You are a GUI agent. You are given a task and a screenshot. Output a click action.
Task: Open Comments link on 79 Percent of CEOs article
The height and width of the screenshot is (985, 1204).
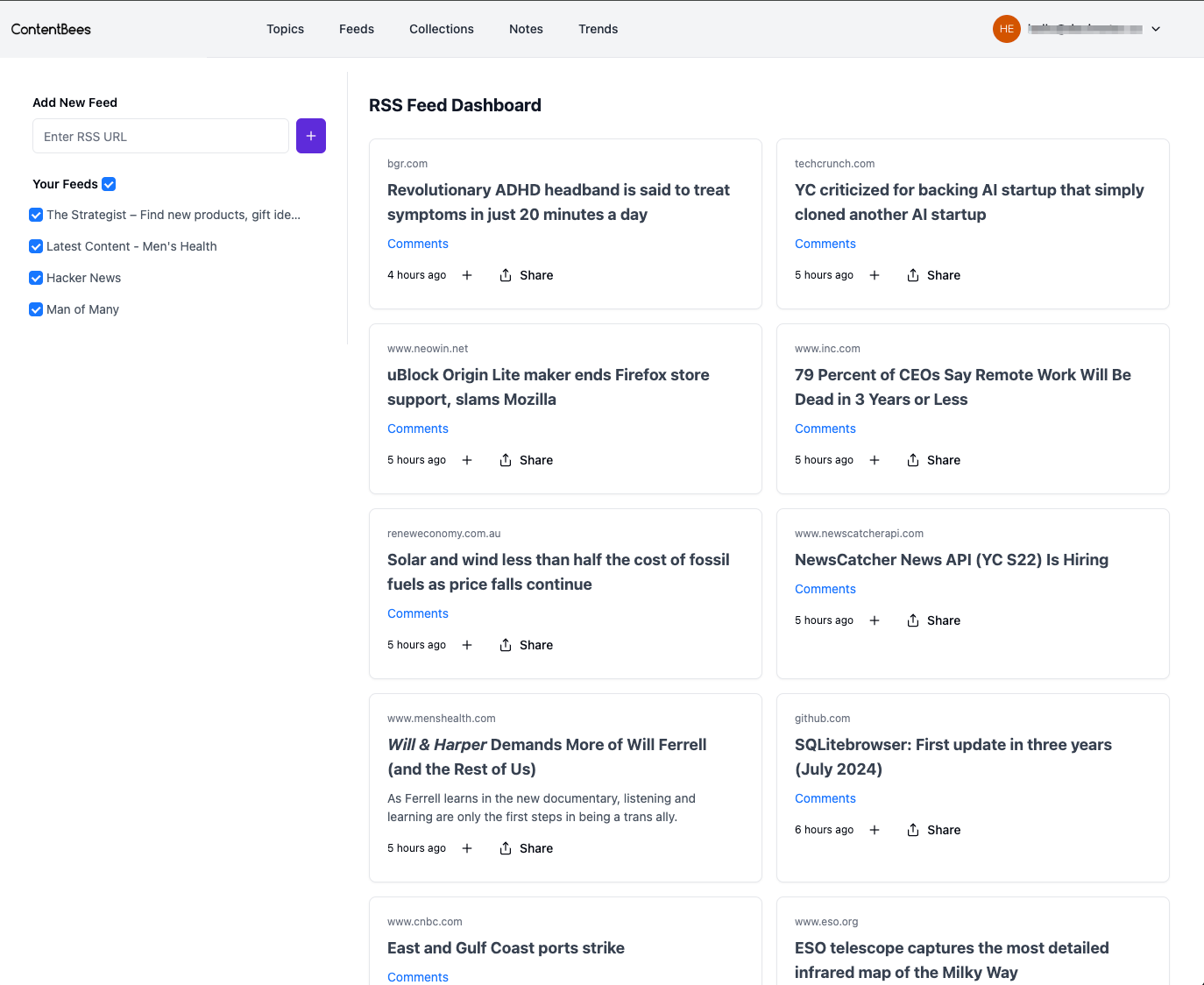point(825,429)
